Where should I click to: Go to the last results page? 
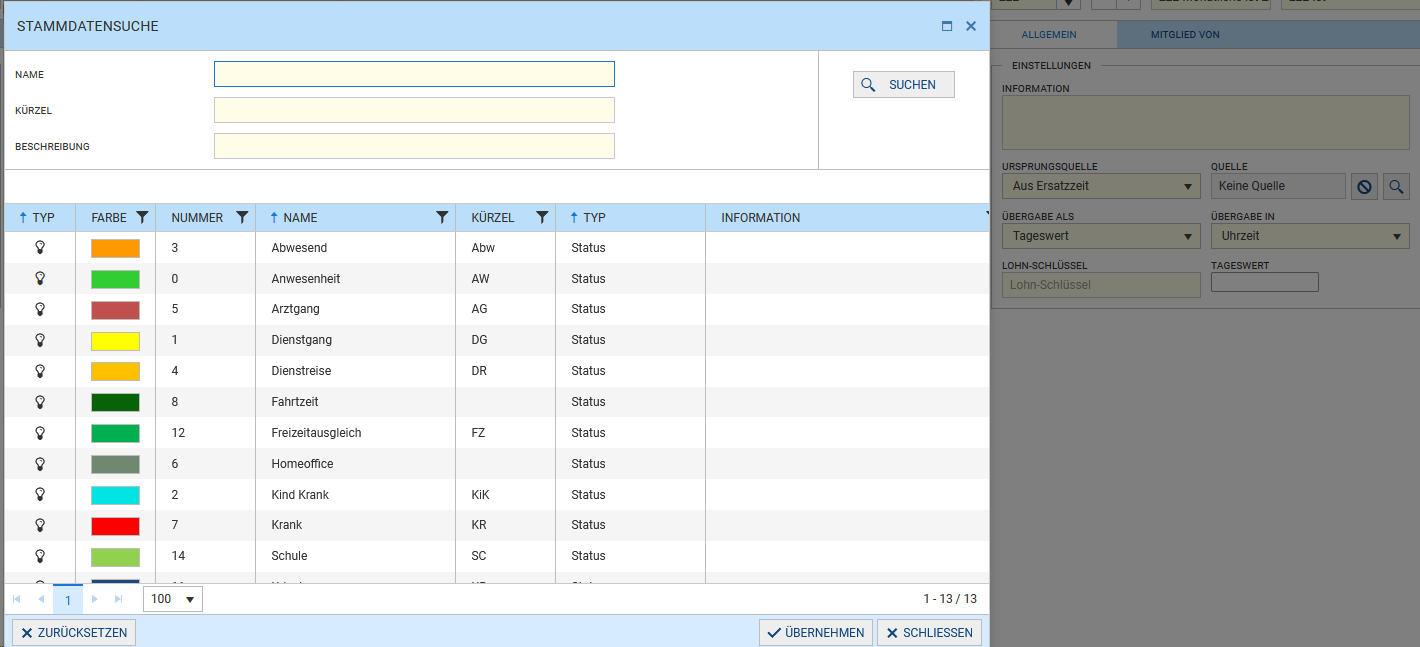(119, 599)
